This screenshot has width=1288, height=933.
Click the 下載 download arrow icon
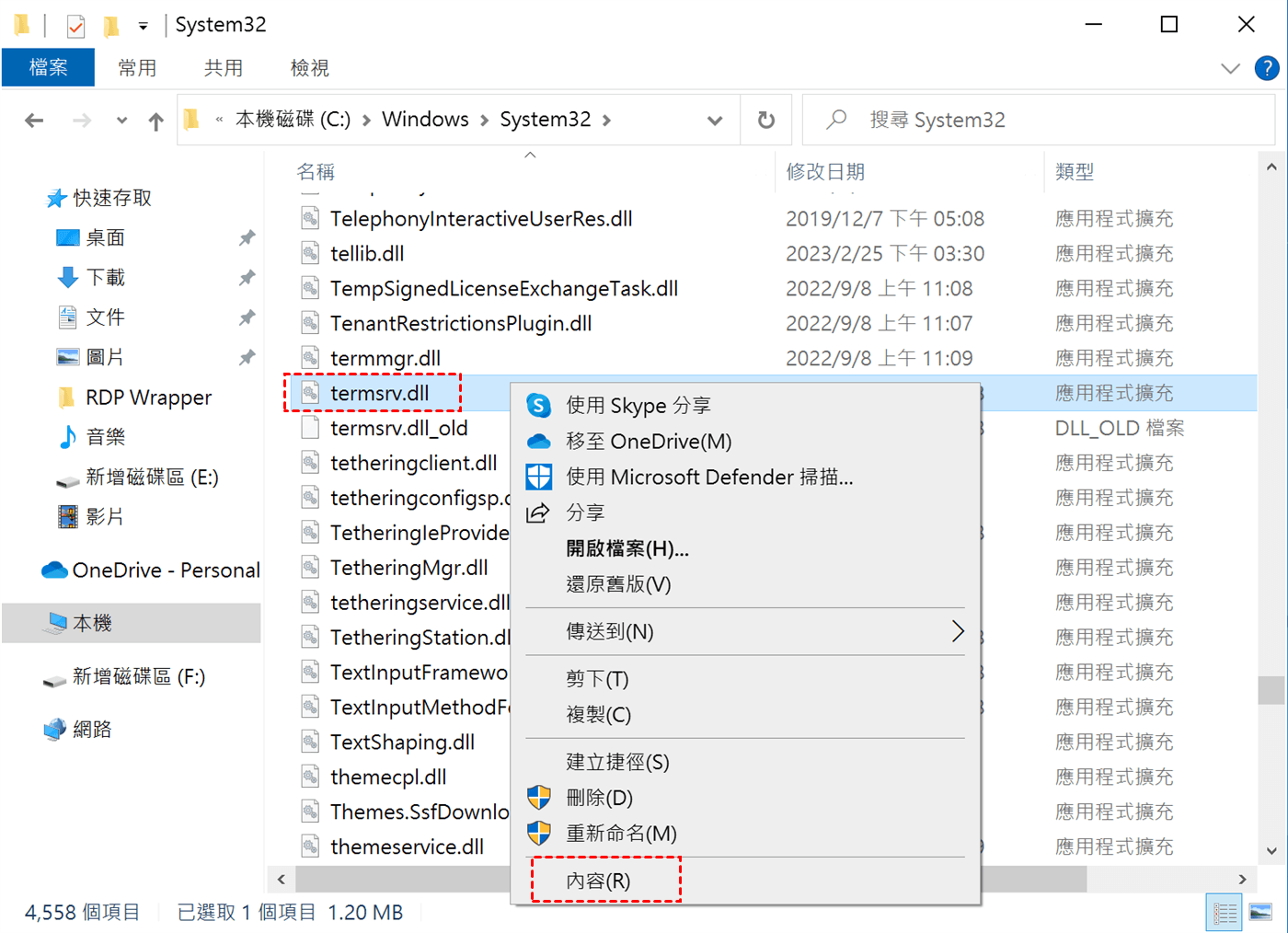click(67, 277)
